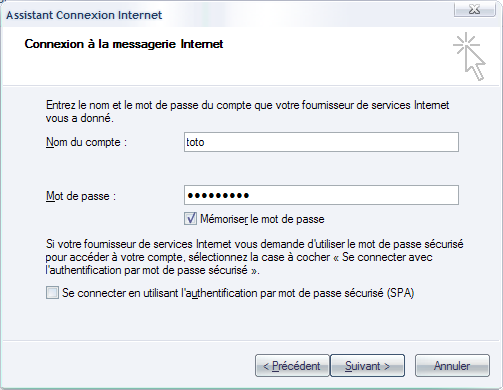Click the 'Mot de passe :' label

[81, 196]
